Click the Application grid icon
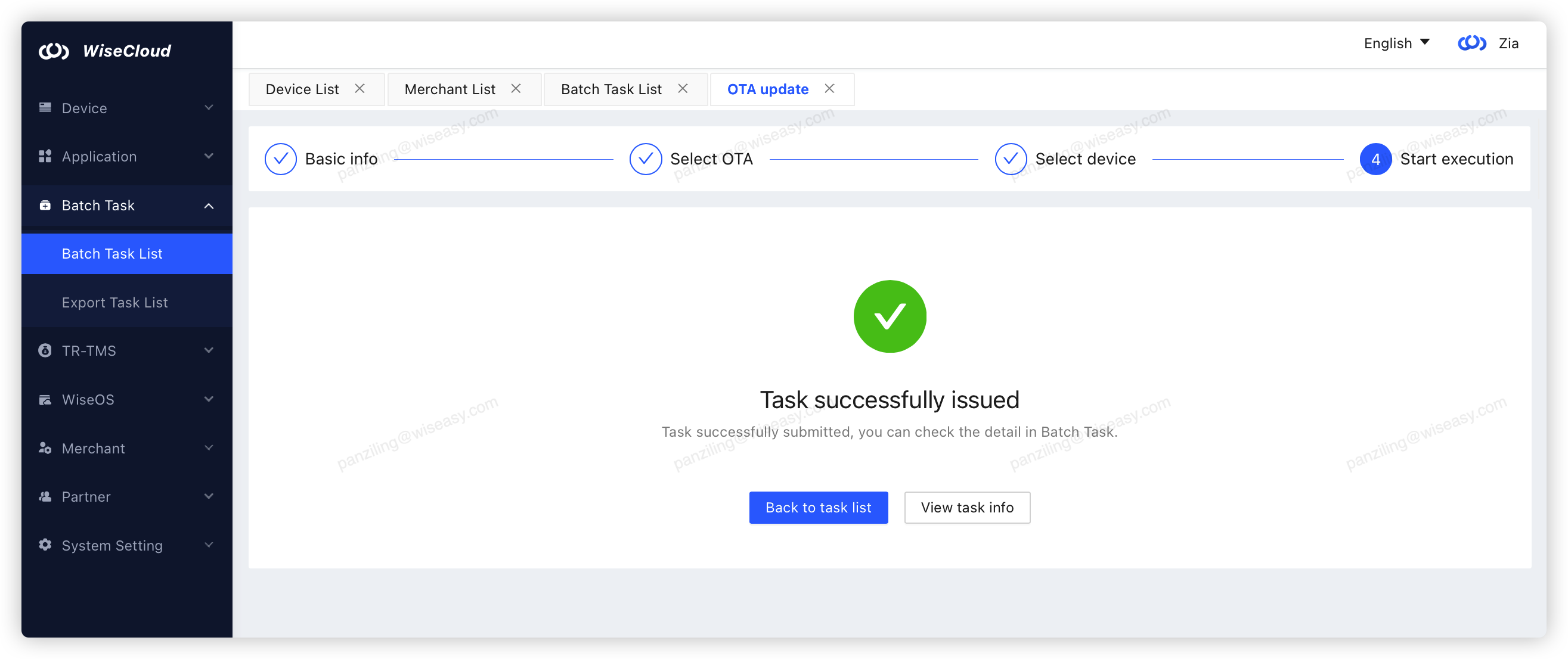 tap(45, 156)
